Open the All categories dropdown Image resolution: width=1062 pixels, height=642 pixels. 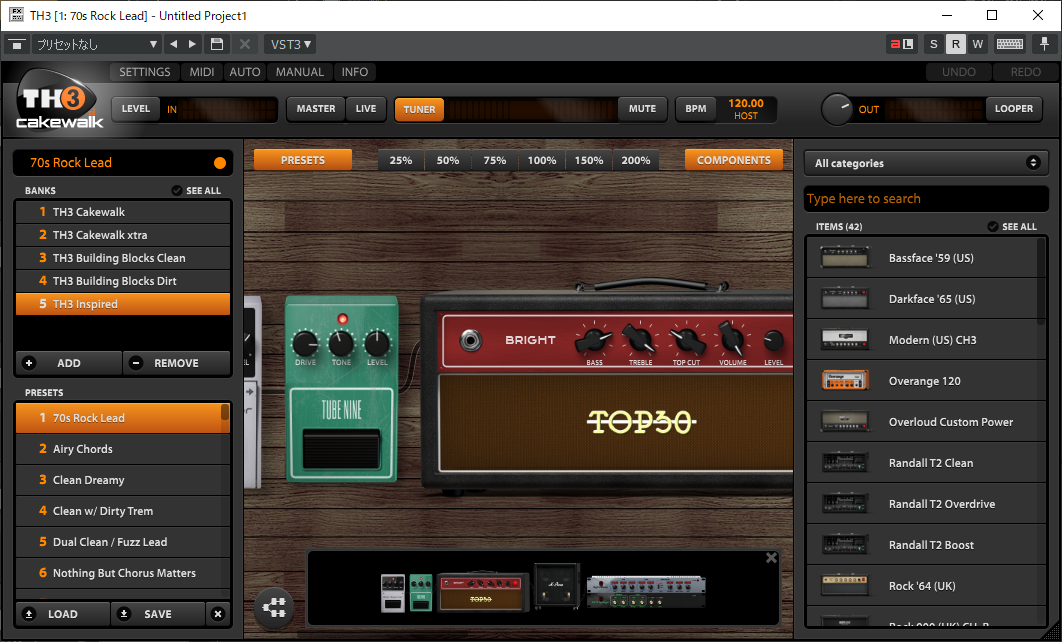pyautogui.click(x=926, y=163)
